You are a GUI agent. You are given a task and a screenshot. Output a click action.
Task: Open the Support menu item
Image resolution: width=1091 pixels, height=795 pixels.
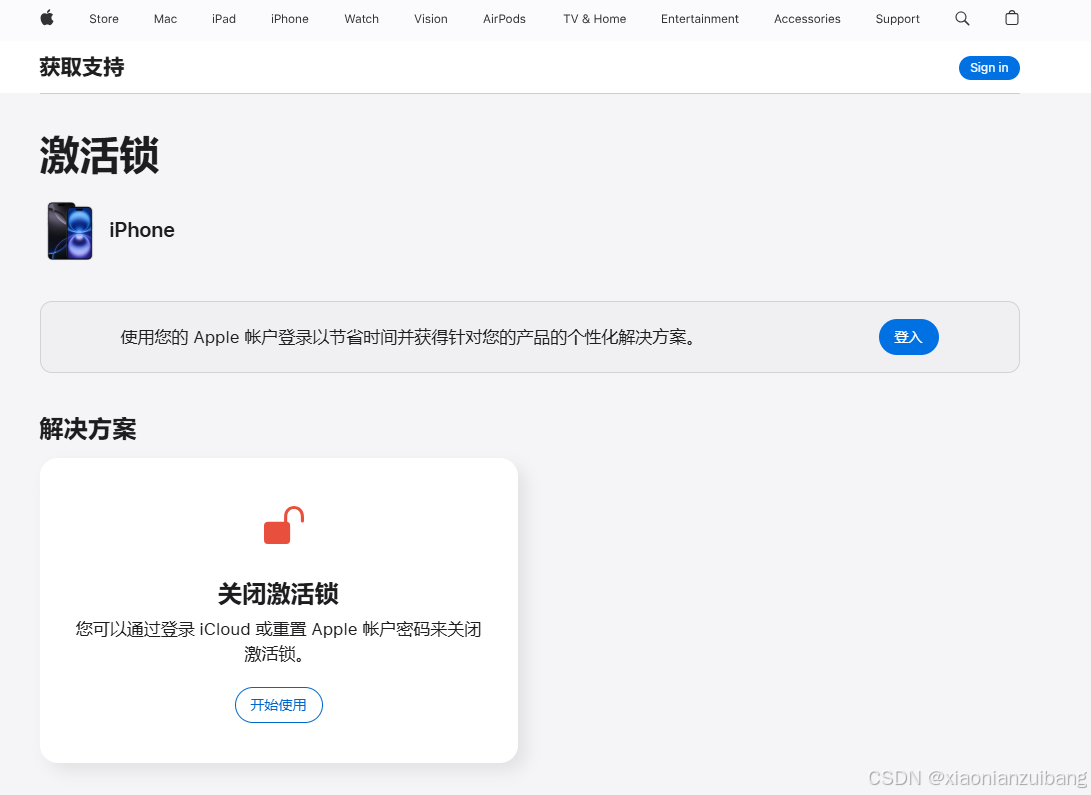[898, 19]
